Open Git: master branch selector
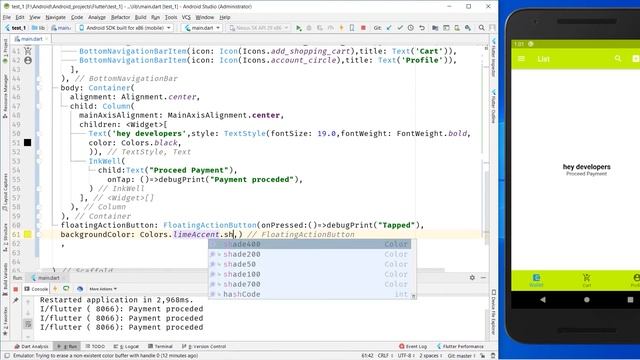This screenshot has height=360, width=640. 461,356
